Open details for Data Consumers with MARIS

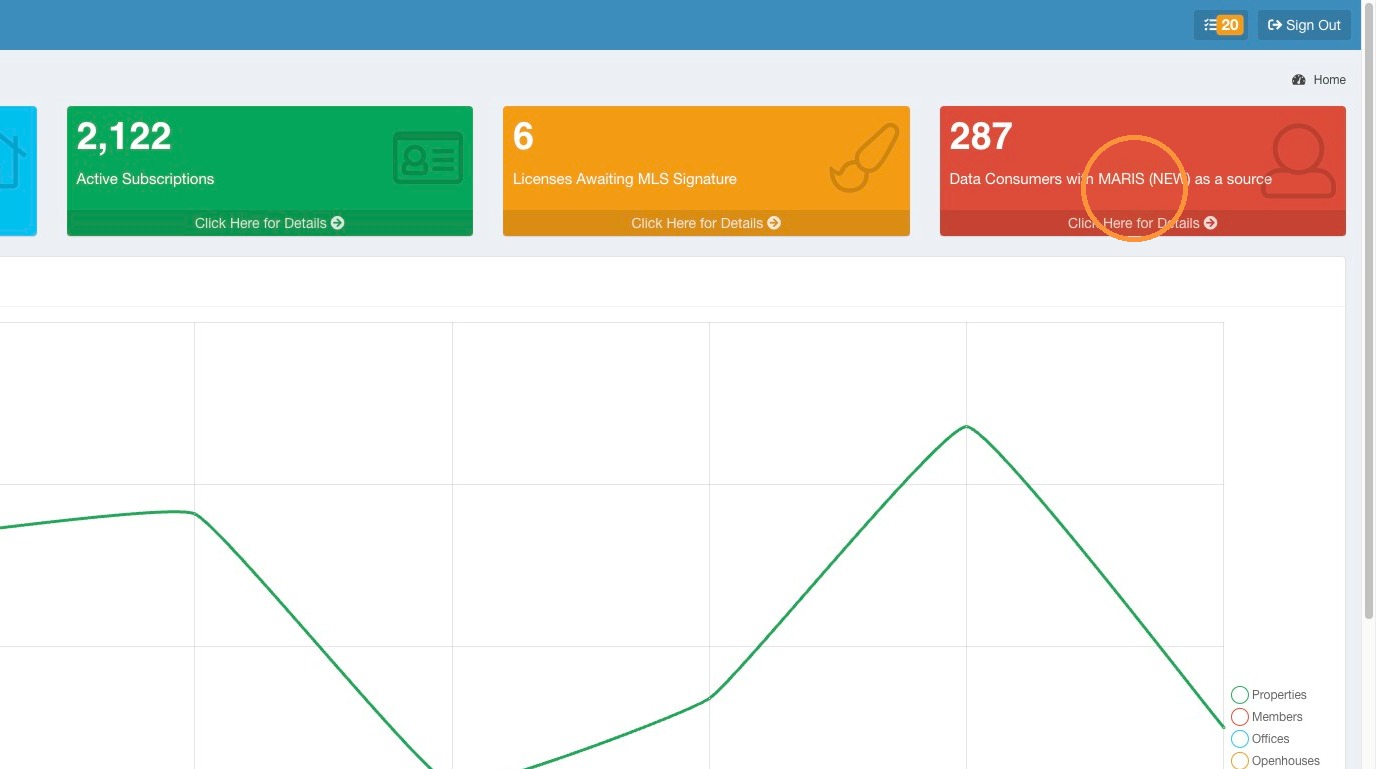1143,223
